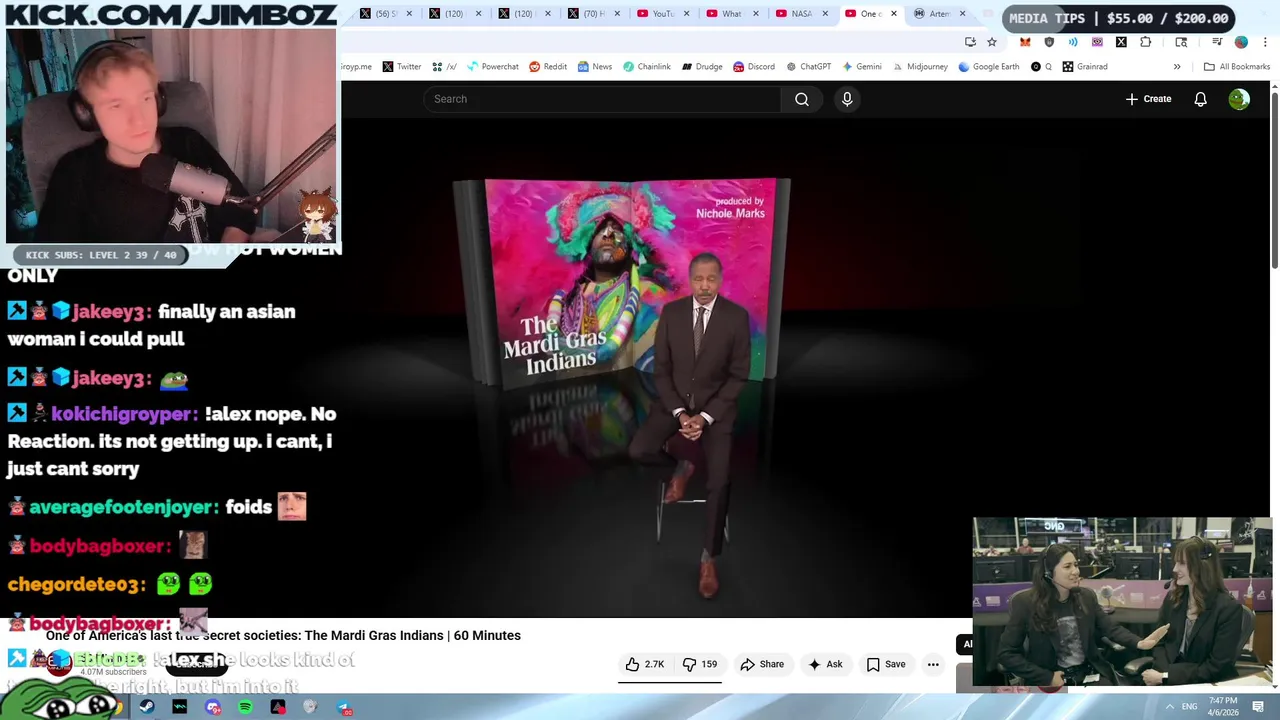Viewport: 1280px width, 720px height.
Task: Open the /x/ bookmark
Action: (x=445, y=67)
